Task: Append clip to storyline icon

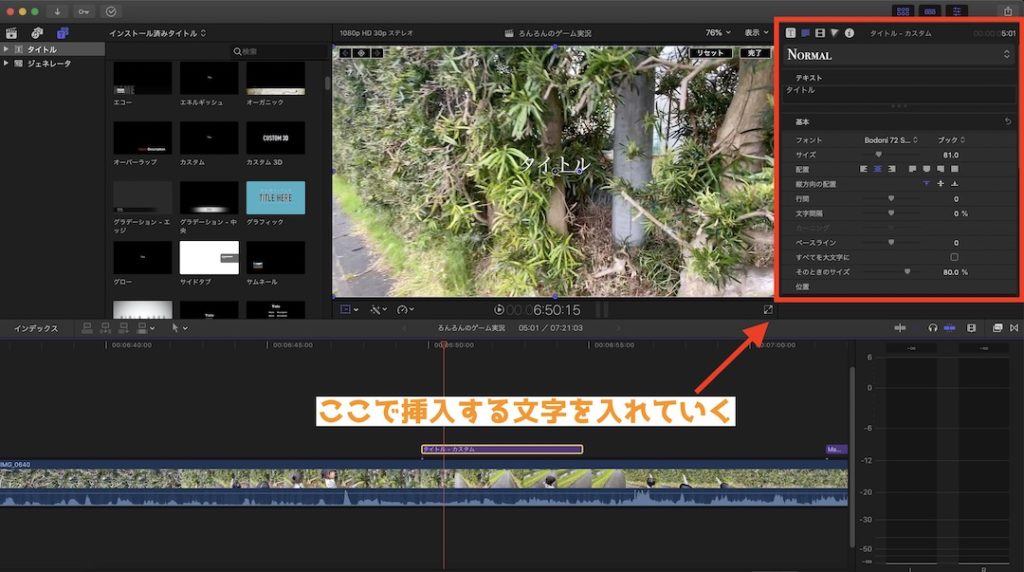Action: 123,328
